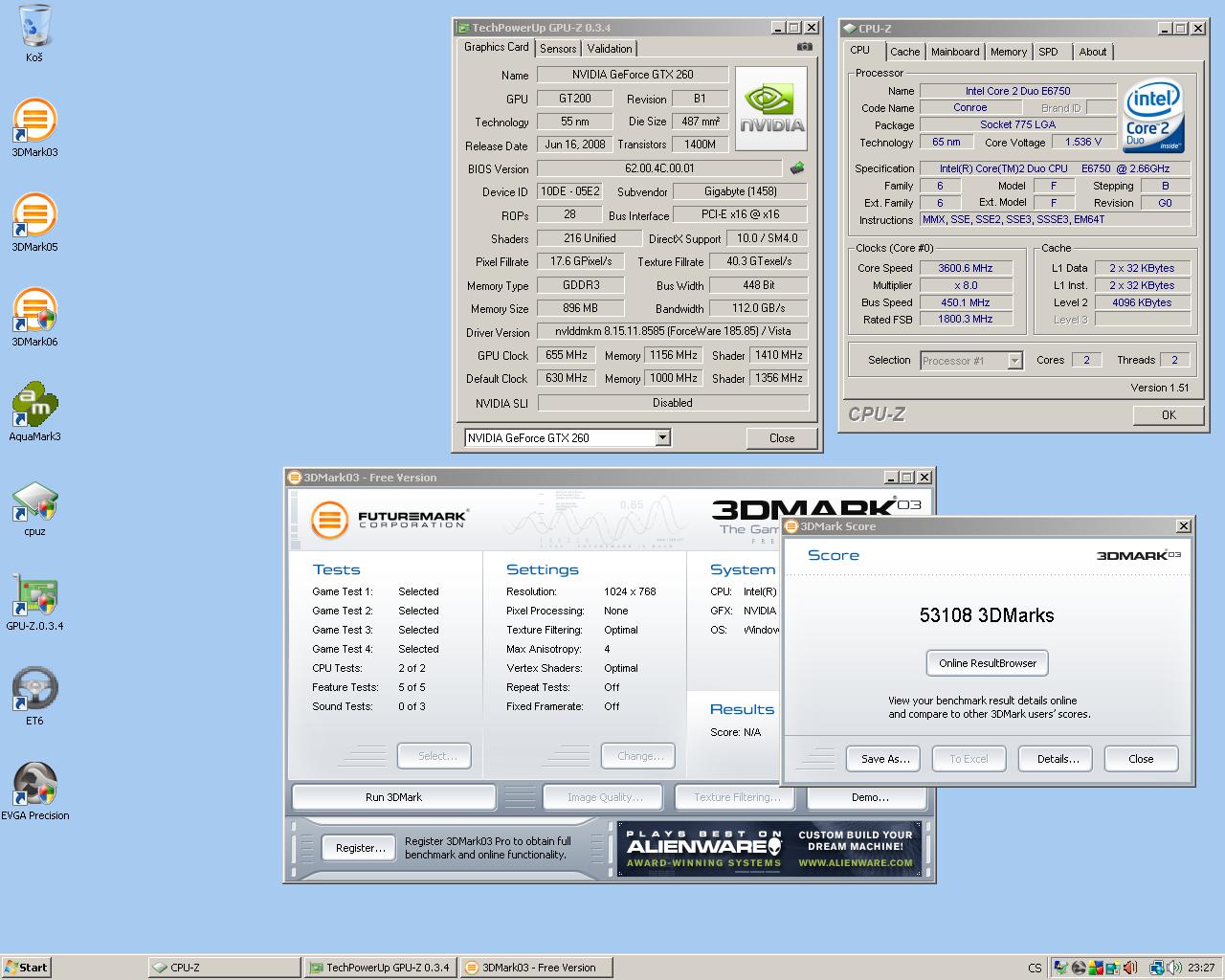This screenshot has height=980, width=1225.
Task: Click OK in the CPU-Z window
Action: tap(1169, 414)
